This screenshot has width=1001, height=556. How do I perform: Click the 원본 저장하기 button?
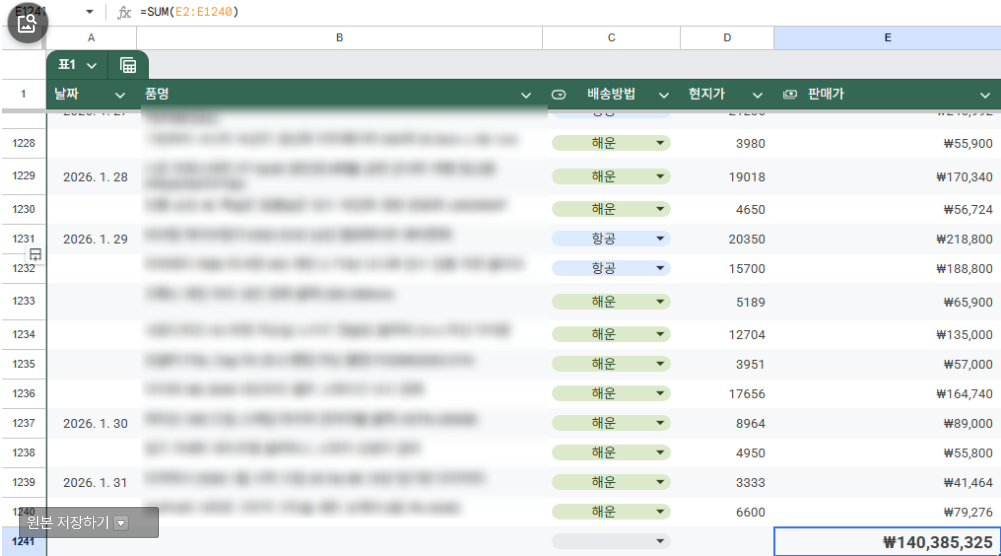click(78, 522)
